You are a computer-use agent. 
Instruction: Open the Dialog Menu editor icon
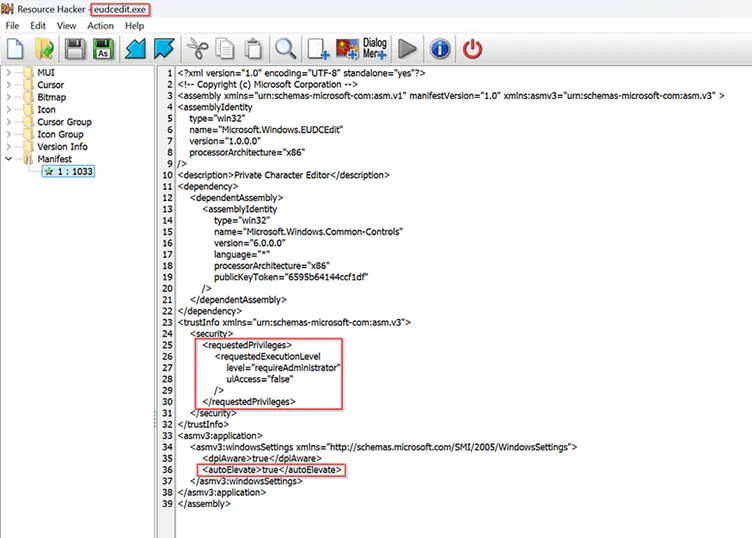(x=375, y=48)
